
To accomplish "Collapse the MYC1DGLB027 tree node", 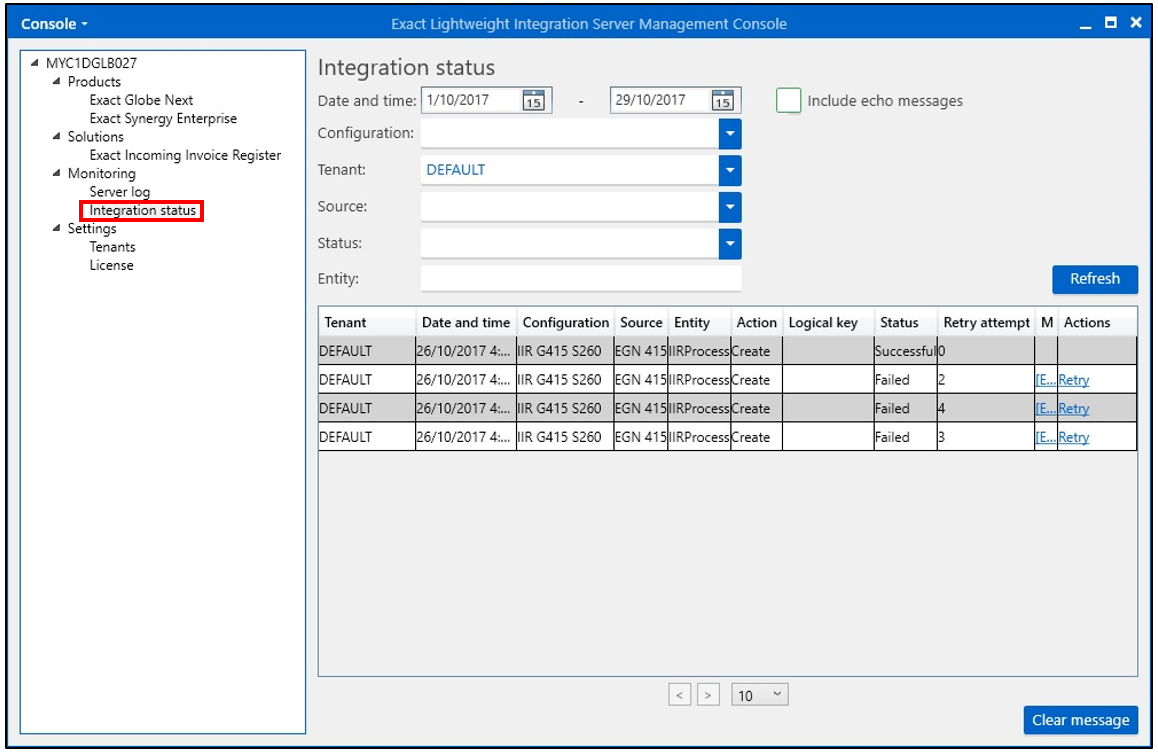I will [x=35, y=63].
